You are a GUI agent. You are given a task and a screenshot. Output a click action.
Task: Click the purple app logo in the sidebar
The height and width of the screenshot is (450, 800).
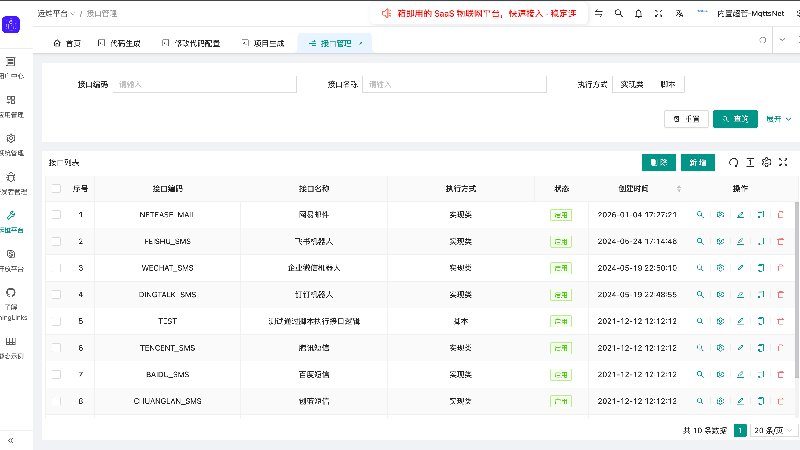[11, 24]
